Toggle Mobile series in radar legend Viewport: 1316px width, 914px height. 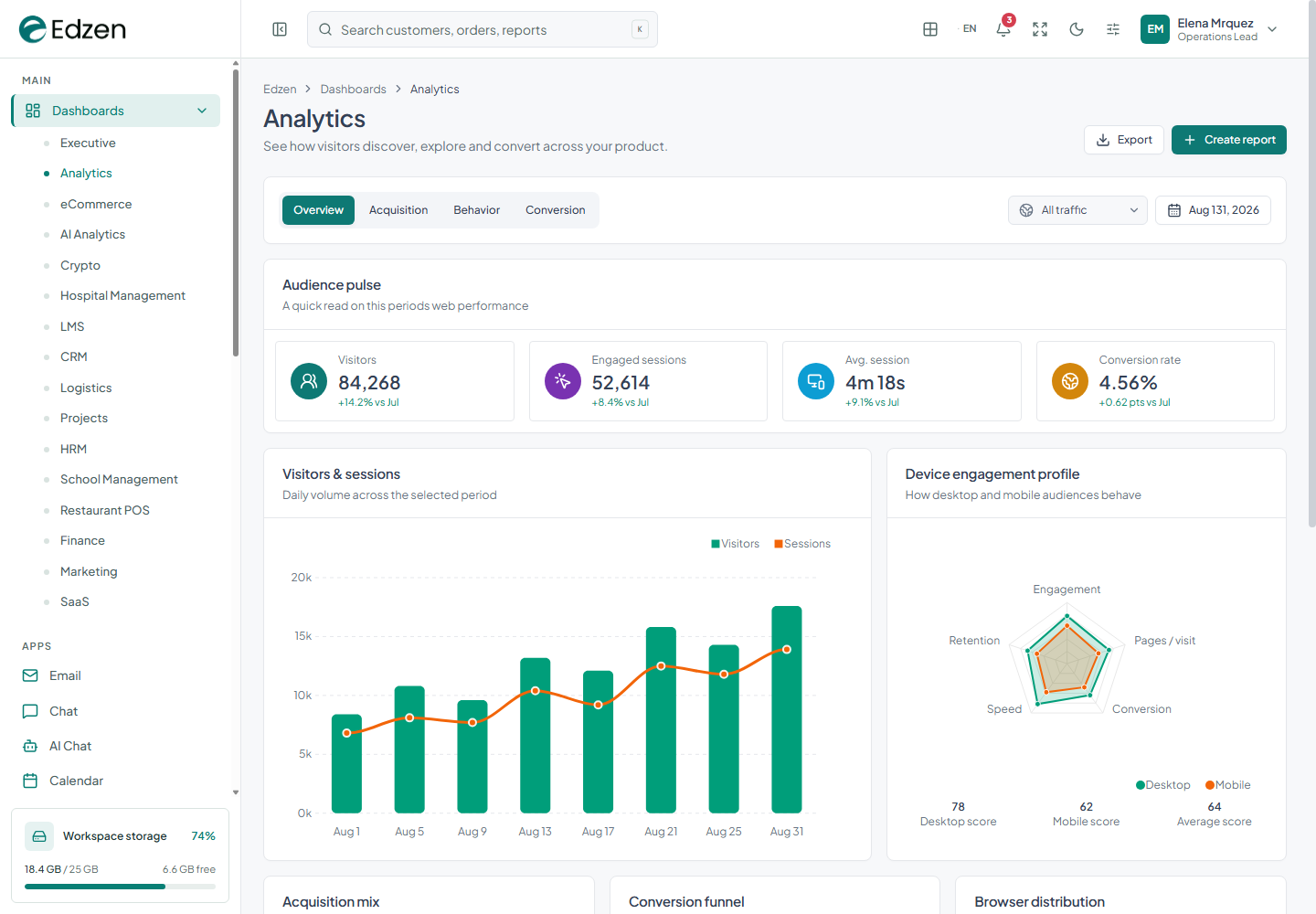click(1228, 785)
